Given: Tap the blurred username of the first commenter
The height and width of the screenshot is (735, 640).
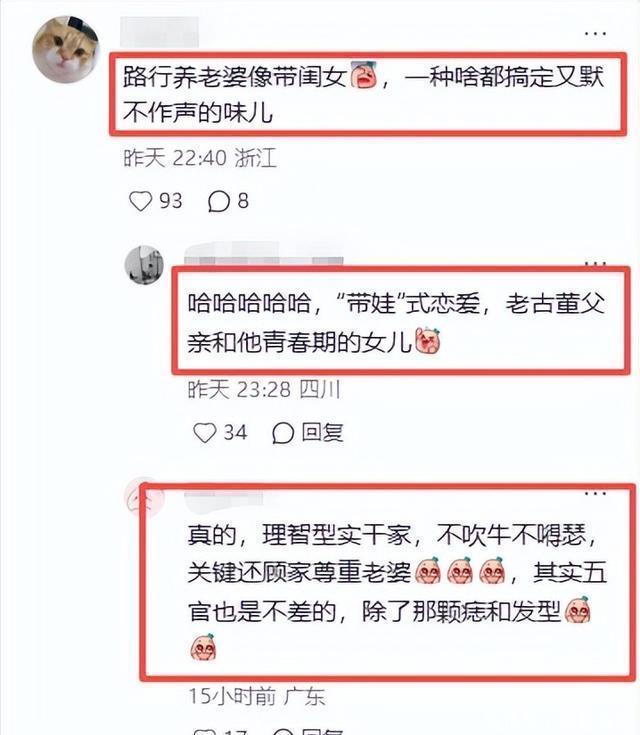Looking at the screenshot, I should pos(159,32).
